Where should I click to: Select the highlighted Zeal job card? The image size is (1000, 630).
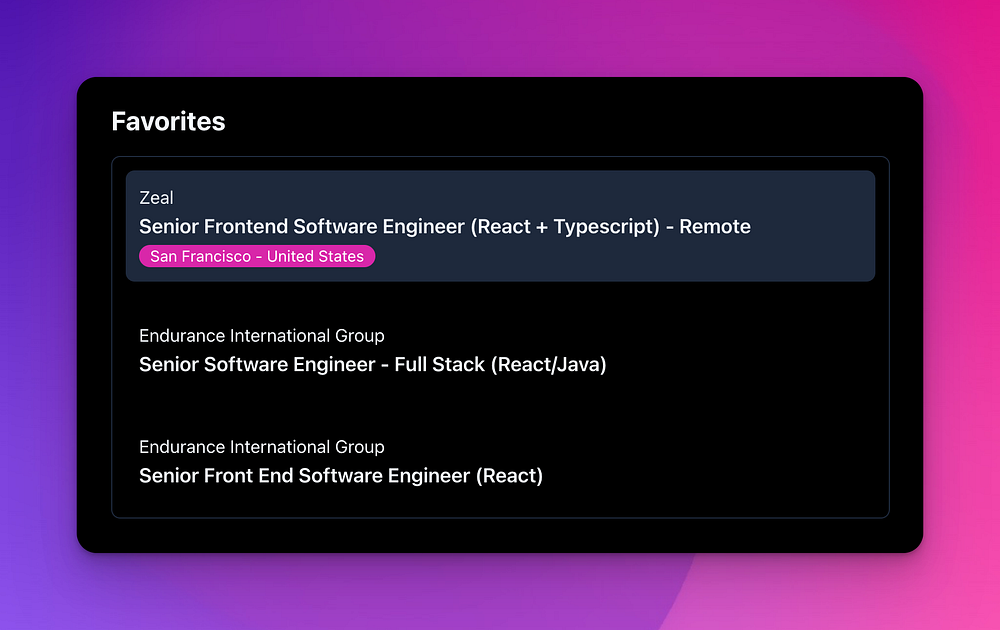(x=500, y=226)
